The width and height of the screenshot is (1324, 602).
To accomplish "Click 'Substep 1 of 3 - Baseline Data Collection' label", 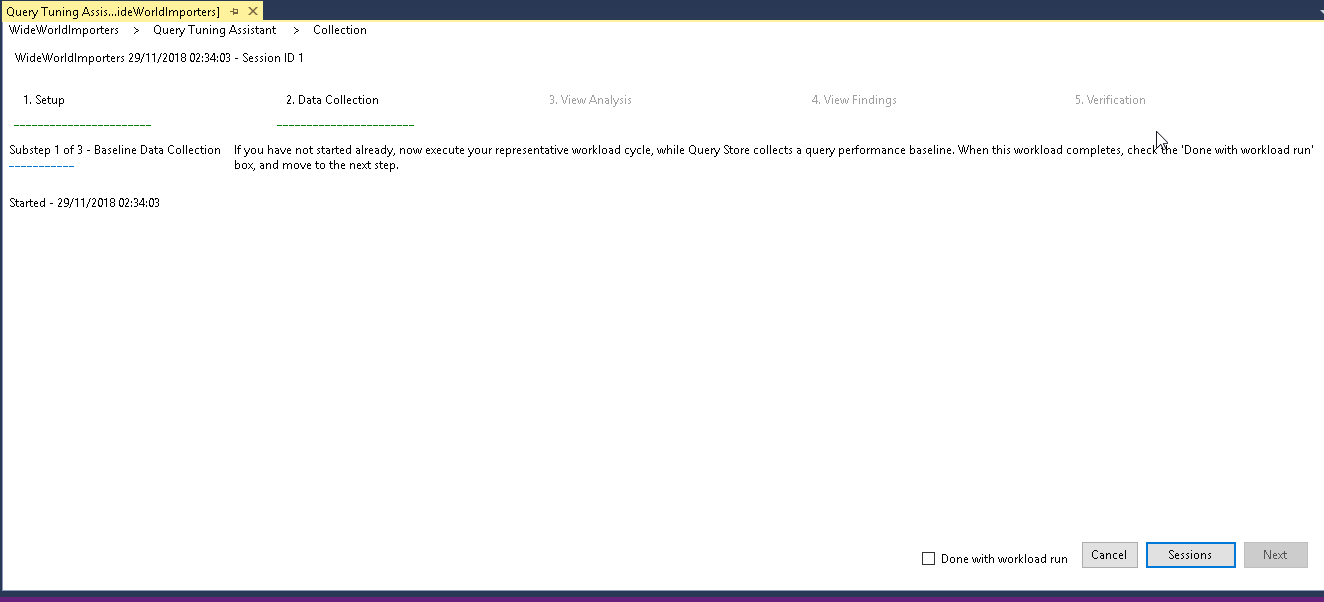I will 115,150.
